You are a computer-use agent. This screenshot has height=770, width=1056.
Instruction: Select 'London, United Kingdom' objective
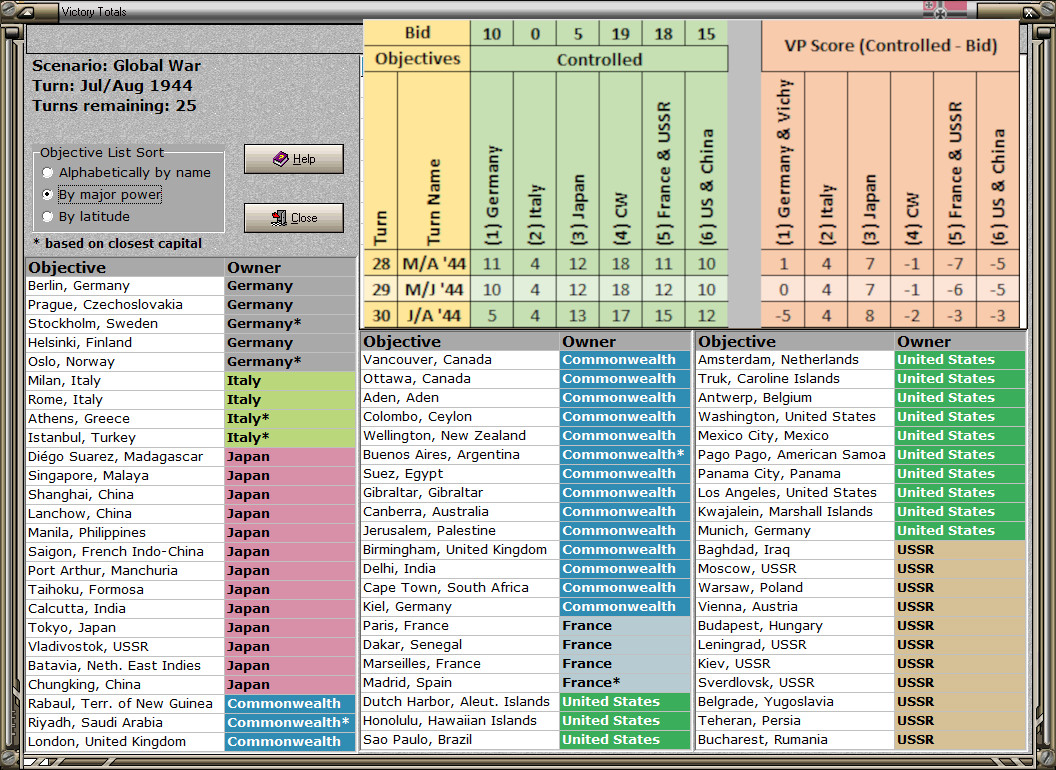pos(125,742)
